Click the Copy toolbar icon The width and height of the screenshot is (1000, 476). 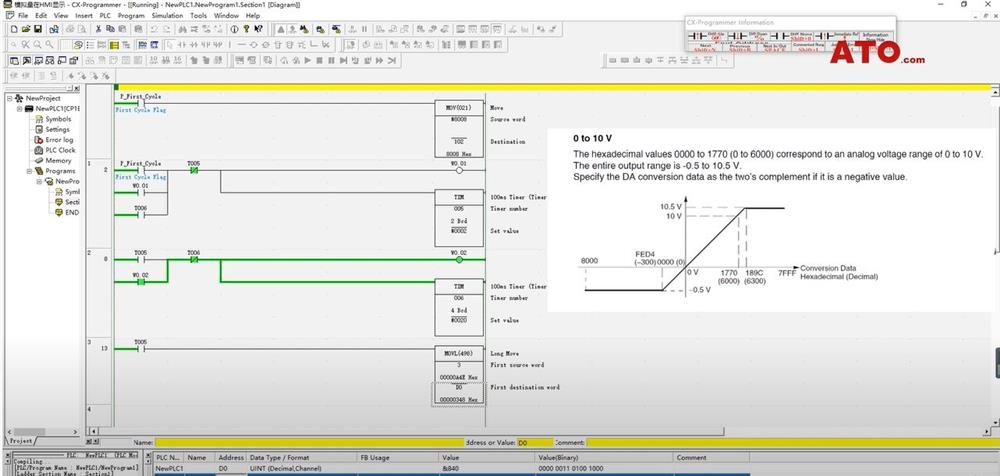(x=110, y=29)
